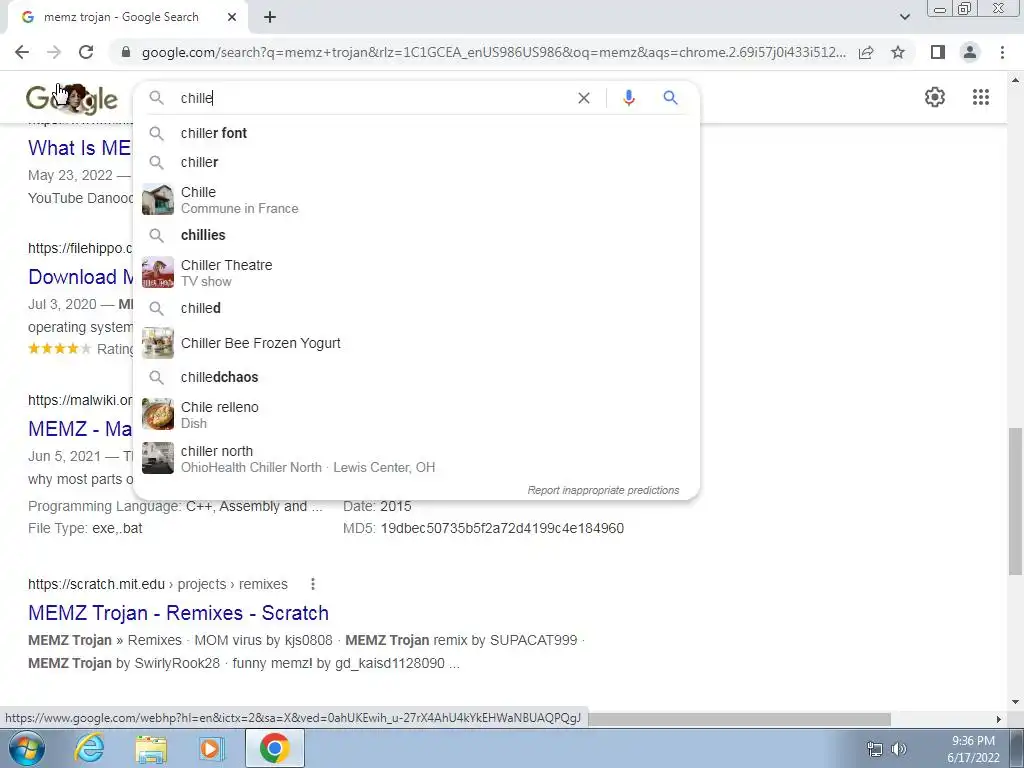The width and height of the screenshot is (1024, 768).
Task: Click the 'Date: 2015' text
Action: 377,507
